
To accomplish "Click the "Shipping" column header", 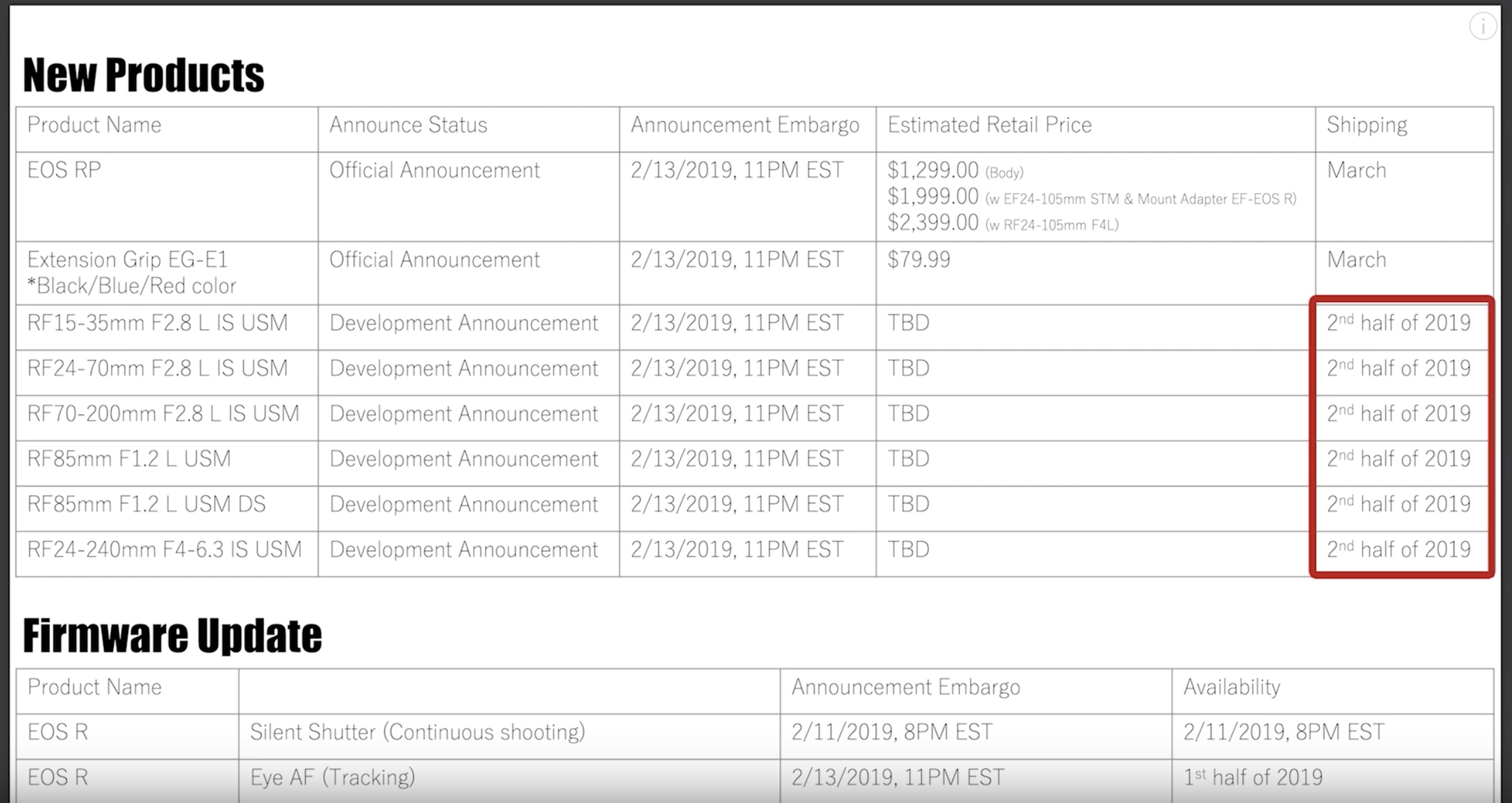I will click(1367, 125).
